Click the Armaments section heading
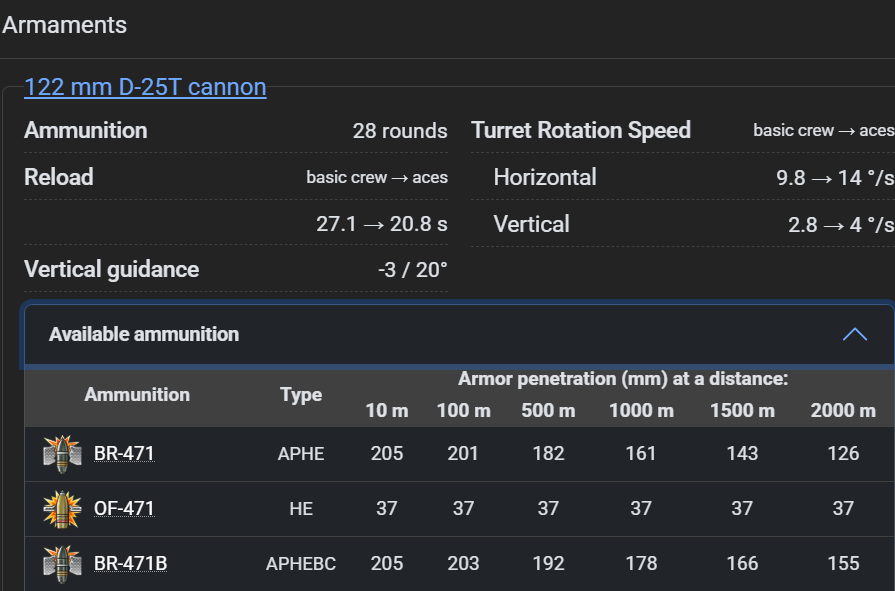This screenshot has width=895, height=591. (x=65, y=25)
